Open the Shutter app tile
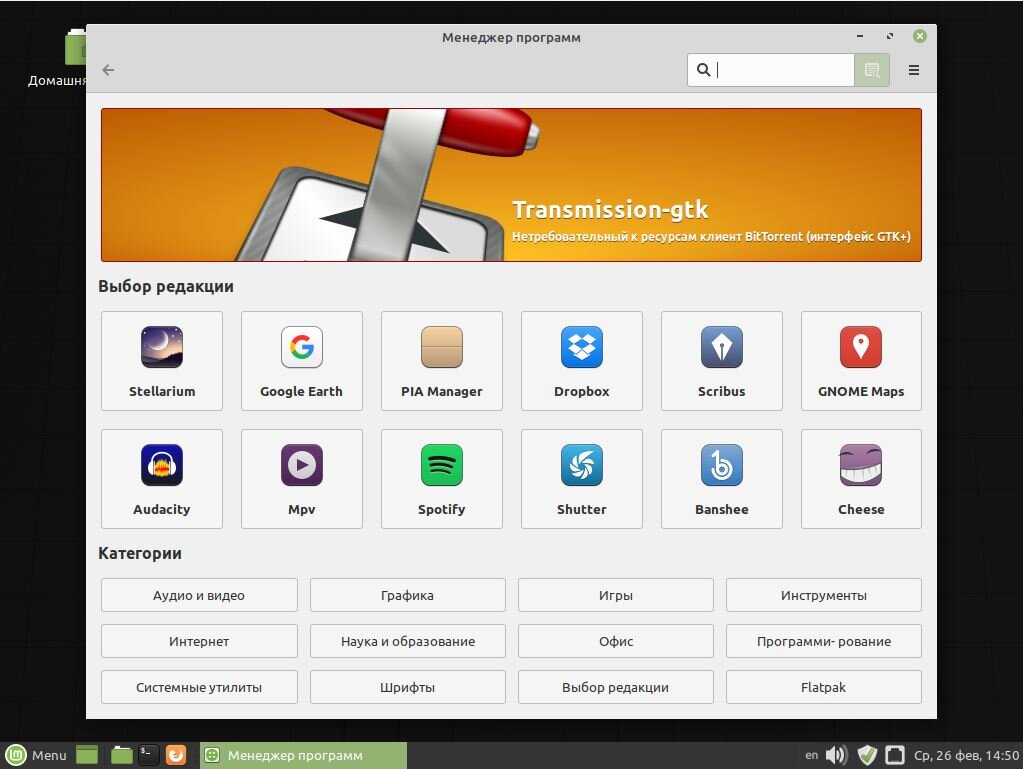The height and width of the screenshot is (769, 1023). click(x=581, y=479)
